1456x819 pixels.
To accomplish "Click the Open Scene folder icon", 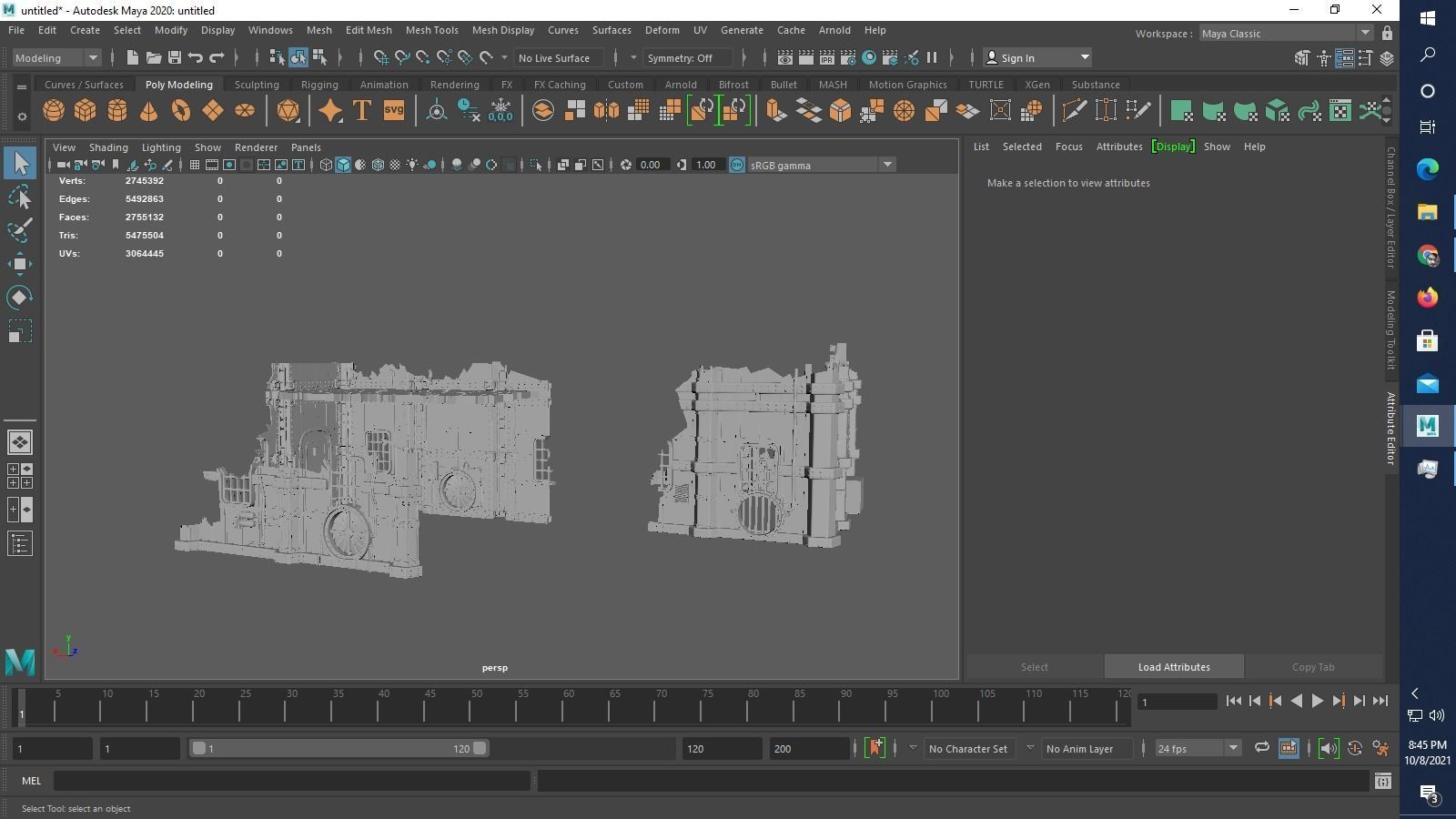I will click(154, 57).
